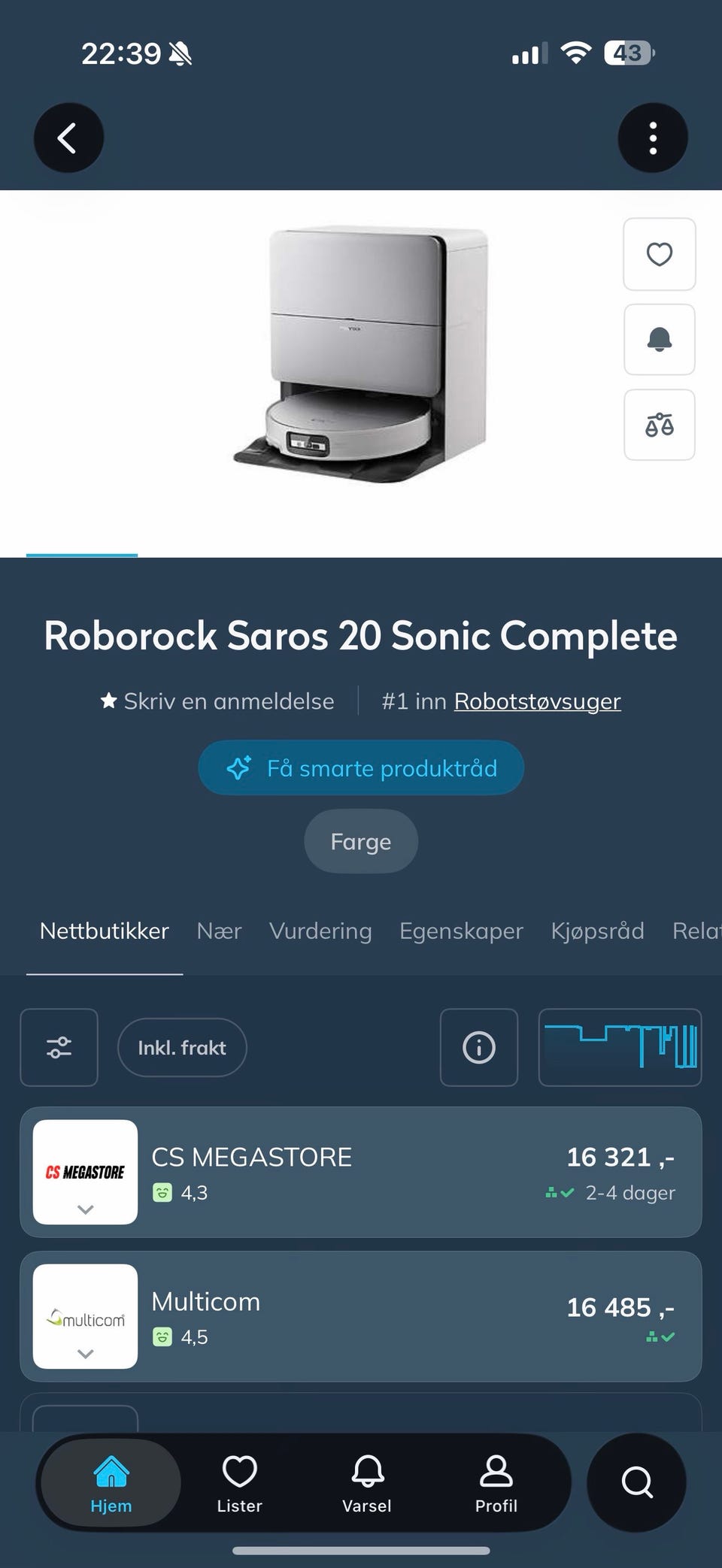Set a price alert with bell icon
This screenshot has height=1568, width=722.
(660, 340)
